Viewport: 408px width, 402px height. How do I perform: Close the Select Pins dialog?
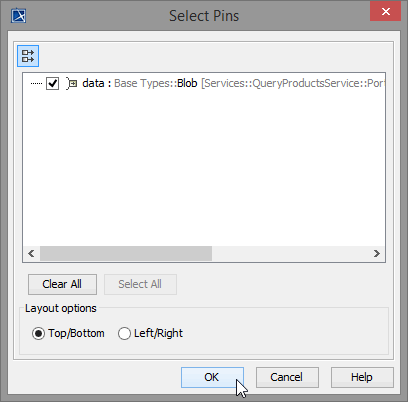tap(386, 12)
